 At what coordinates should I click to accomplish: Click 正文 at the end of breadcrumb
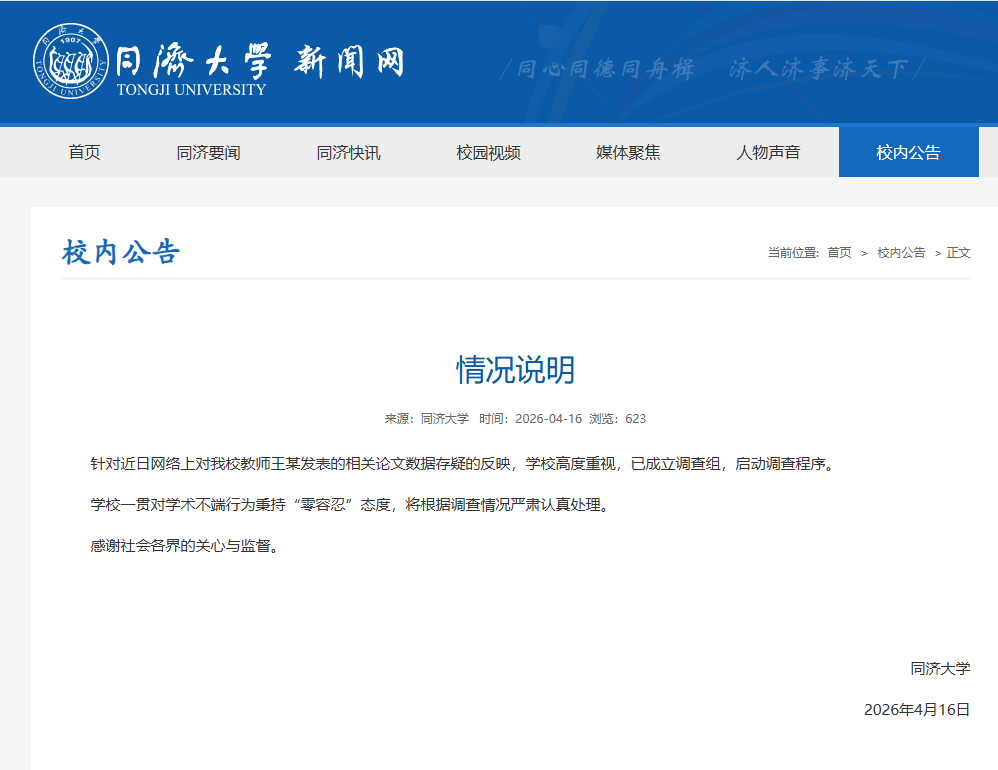coord(957,252)
